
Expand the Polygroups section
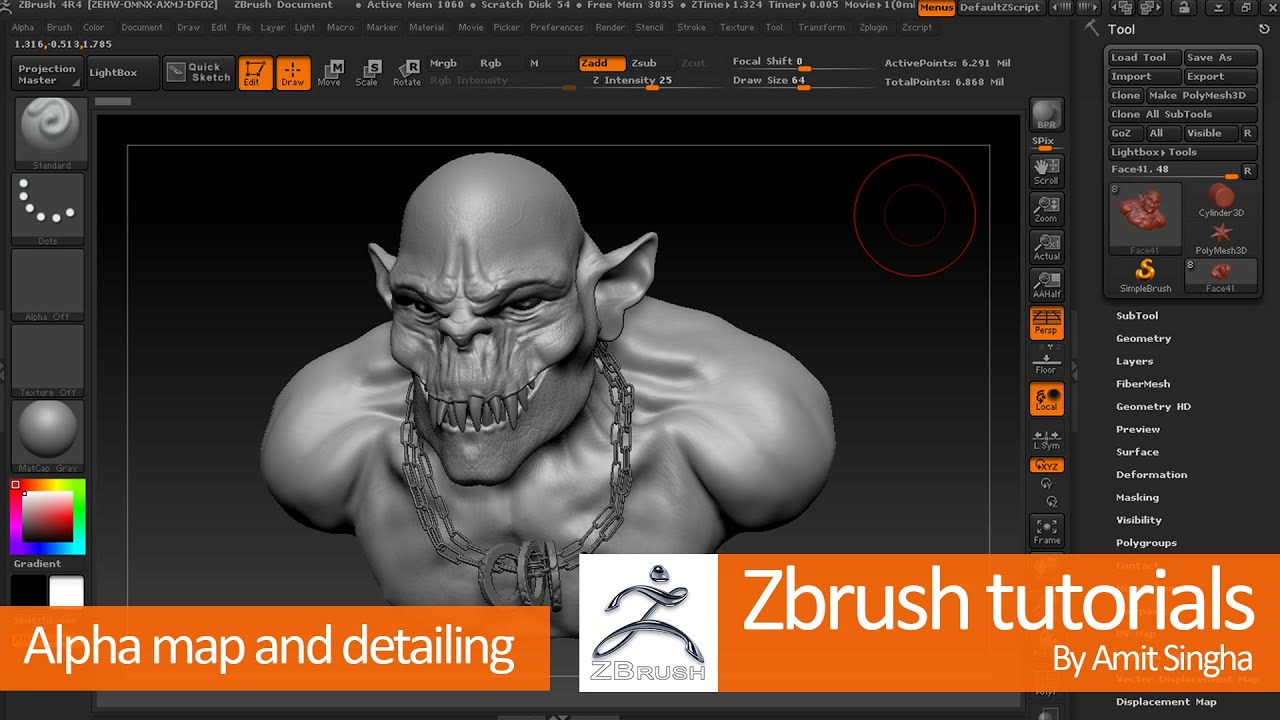coord(1146,542)
